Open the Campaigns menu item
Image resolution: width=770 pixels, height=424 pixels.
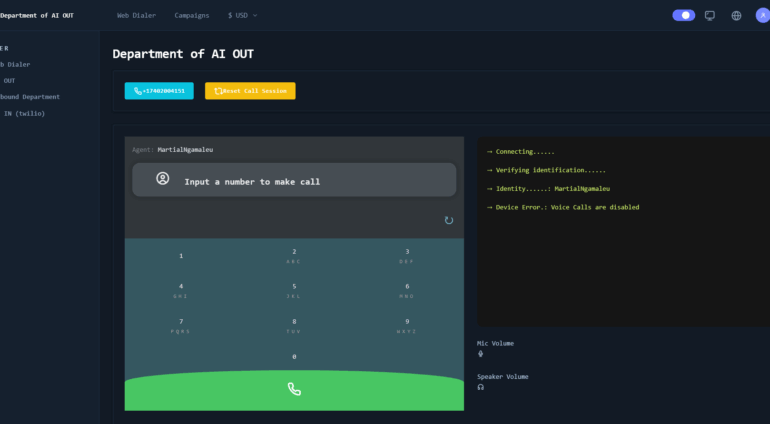pyautogui.click(x=192, y=15)
